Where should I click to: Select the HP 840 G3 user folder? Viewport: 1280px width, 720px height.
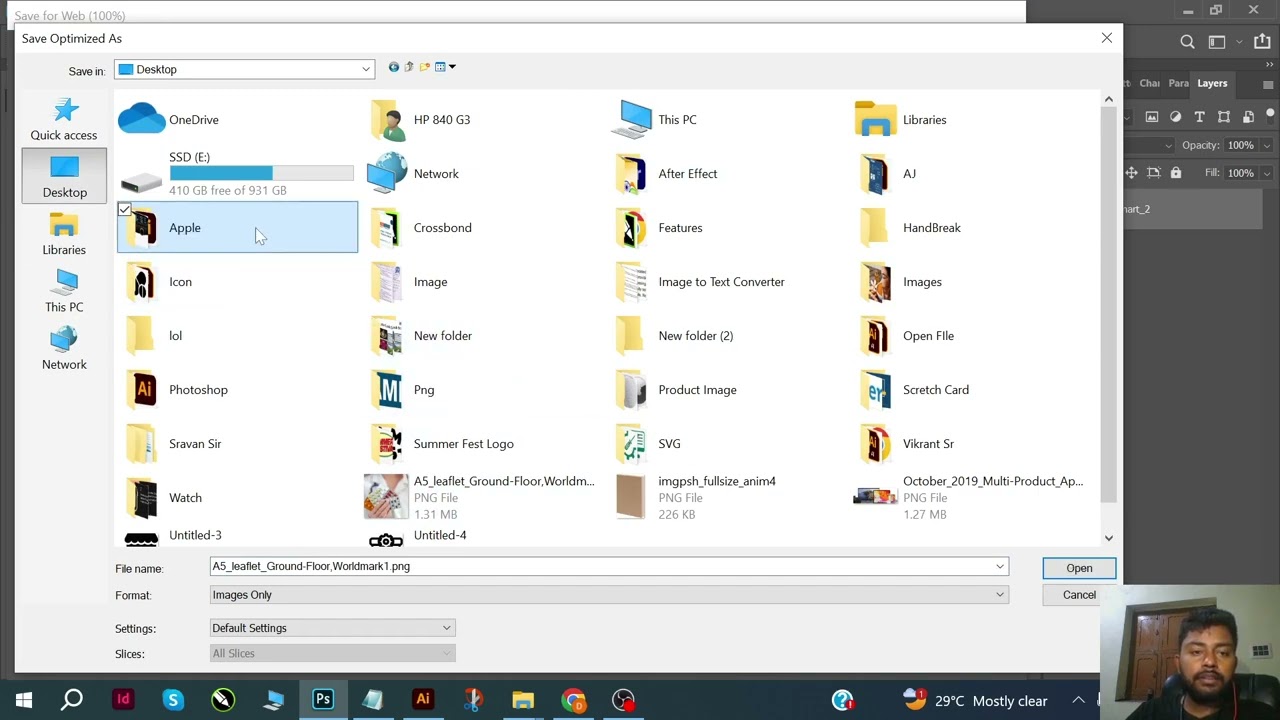(x=421, y=120)
